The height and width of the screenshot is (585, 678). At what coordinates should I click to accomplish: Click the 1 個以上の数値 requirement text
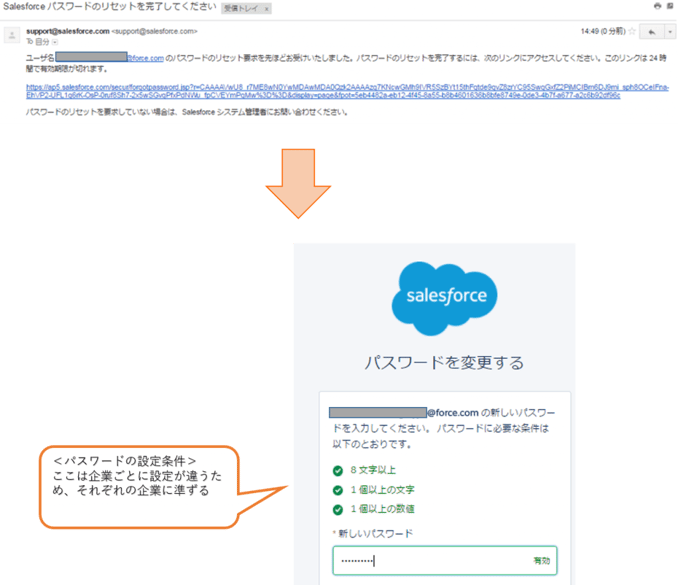point(382,509)
